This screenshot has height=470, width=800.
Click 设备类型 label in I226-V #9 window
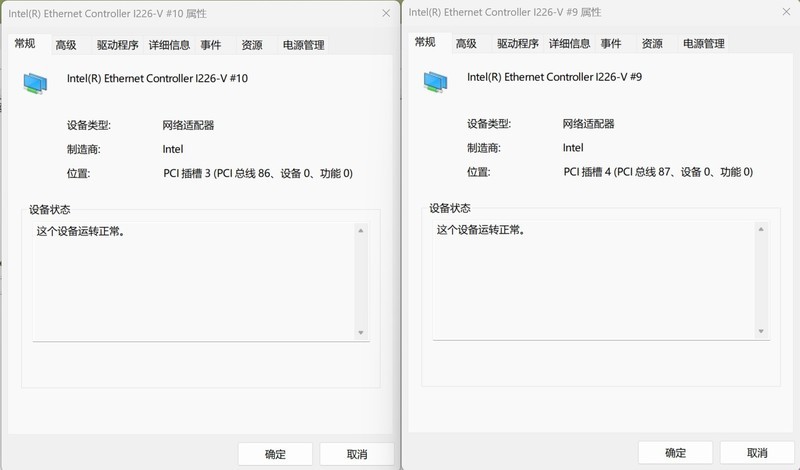[x=489, y=123]
